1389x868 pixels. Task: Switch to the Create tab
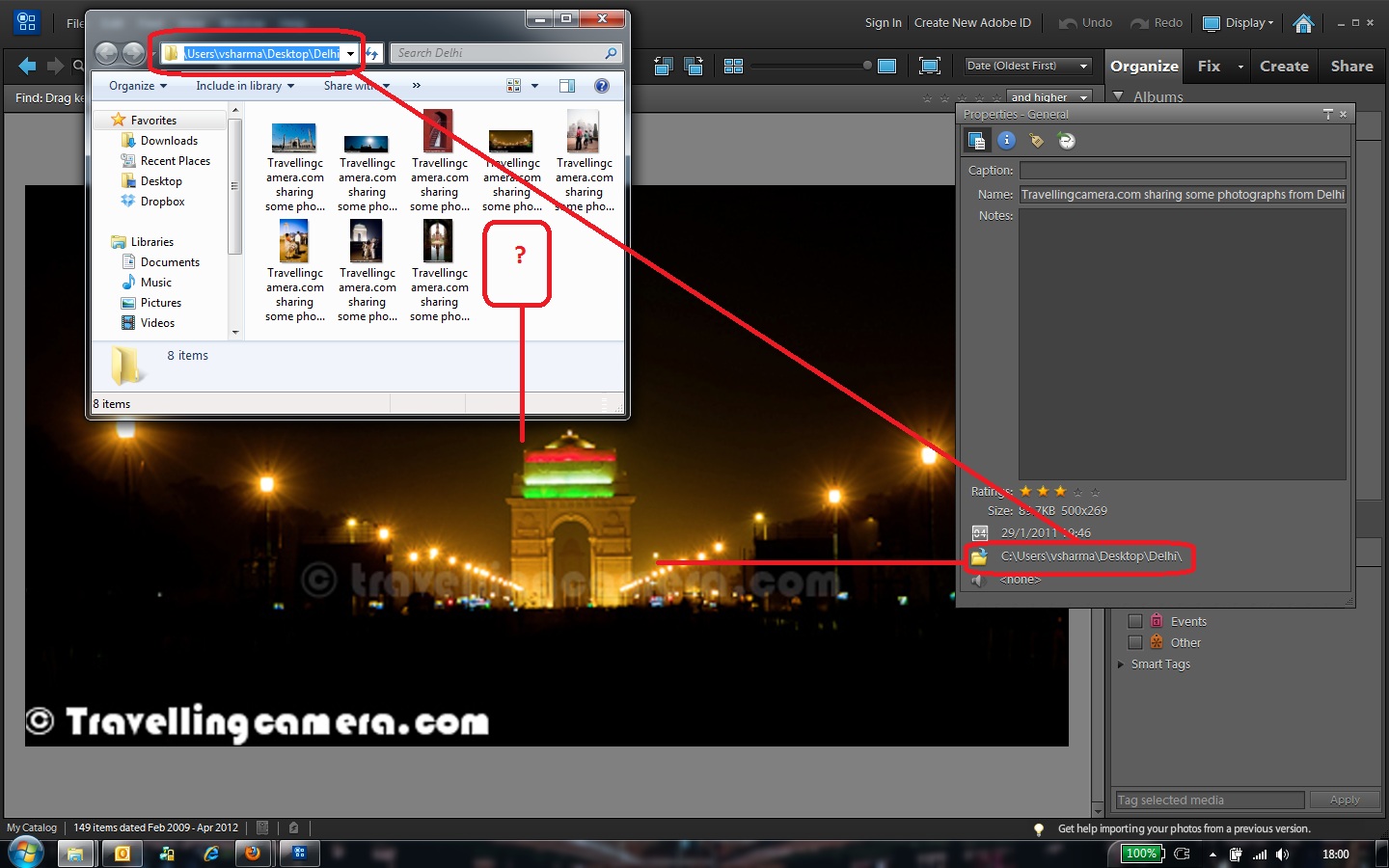[1284, 66]
